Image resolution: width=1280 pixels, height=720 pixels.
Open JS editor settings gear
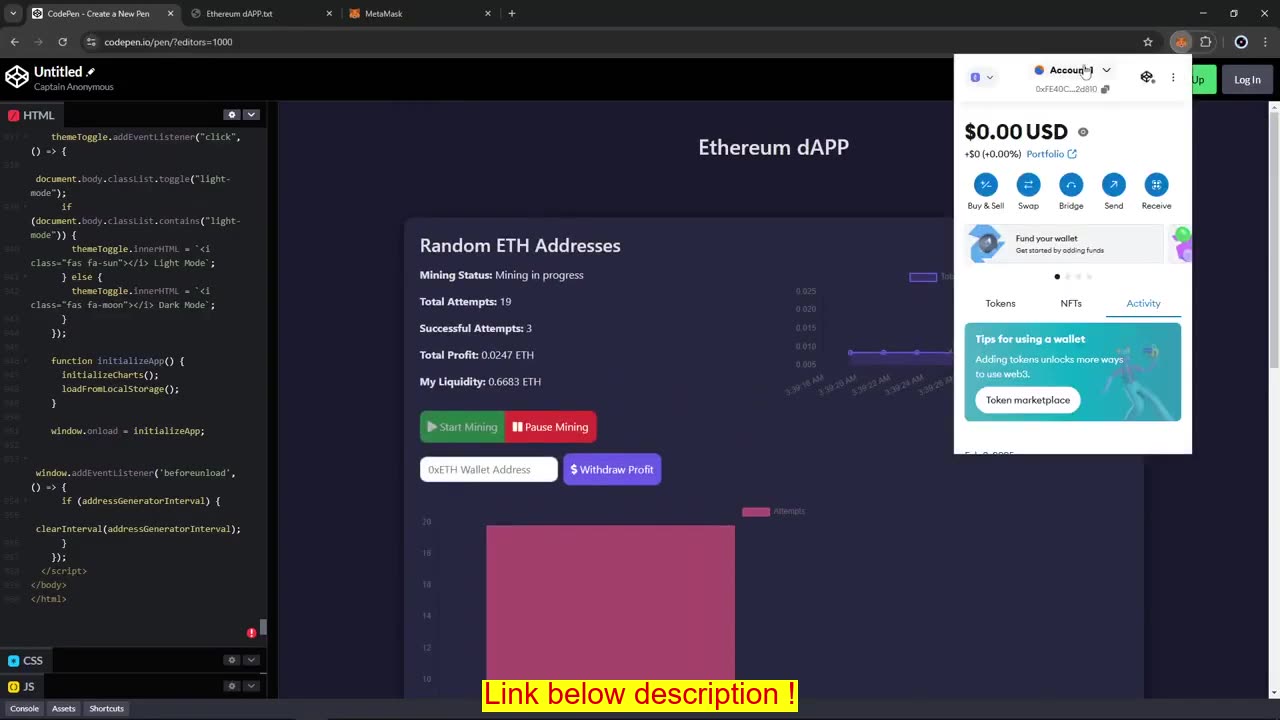231,686
